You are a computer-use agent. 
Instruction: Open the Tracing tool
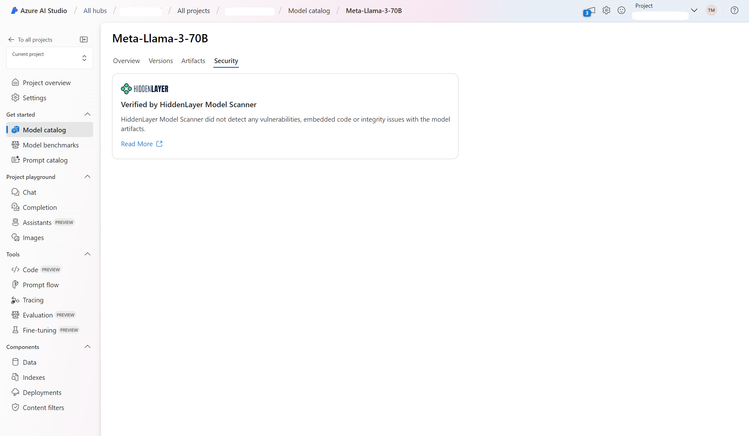[x=33, y=300]
